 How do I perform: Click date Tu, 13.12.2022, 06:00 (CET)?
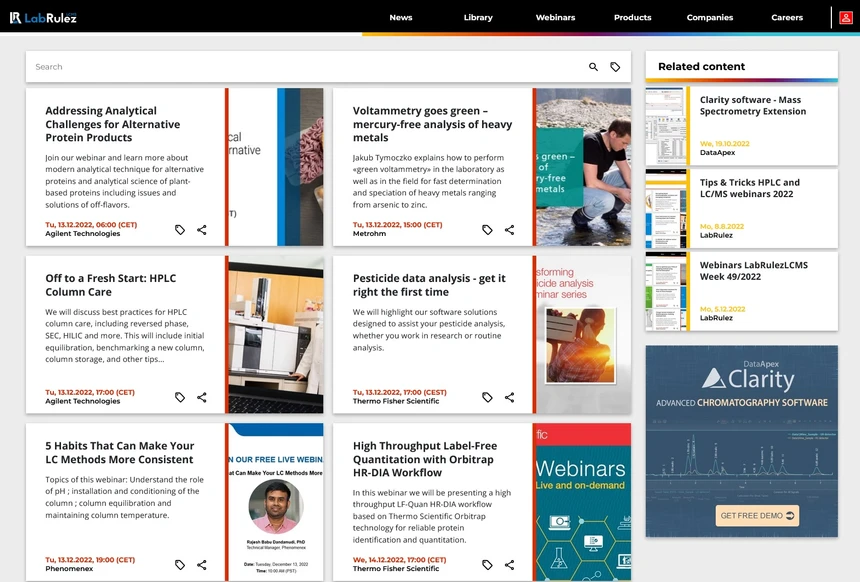pos(91,225)
